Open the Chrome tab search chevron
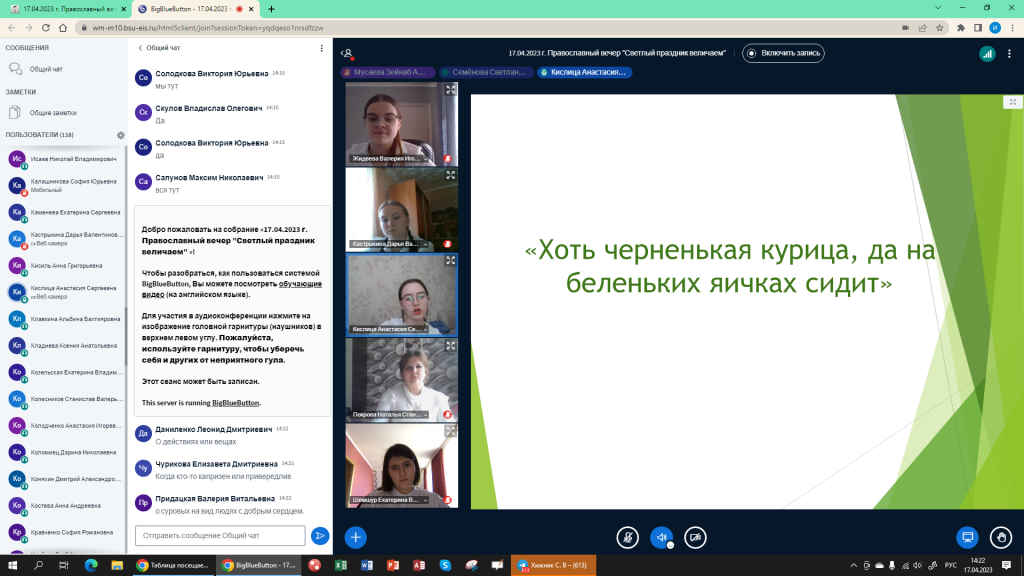 click(938, 8)
